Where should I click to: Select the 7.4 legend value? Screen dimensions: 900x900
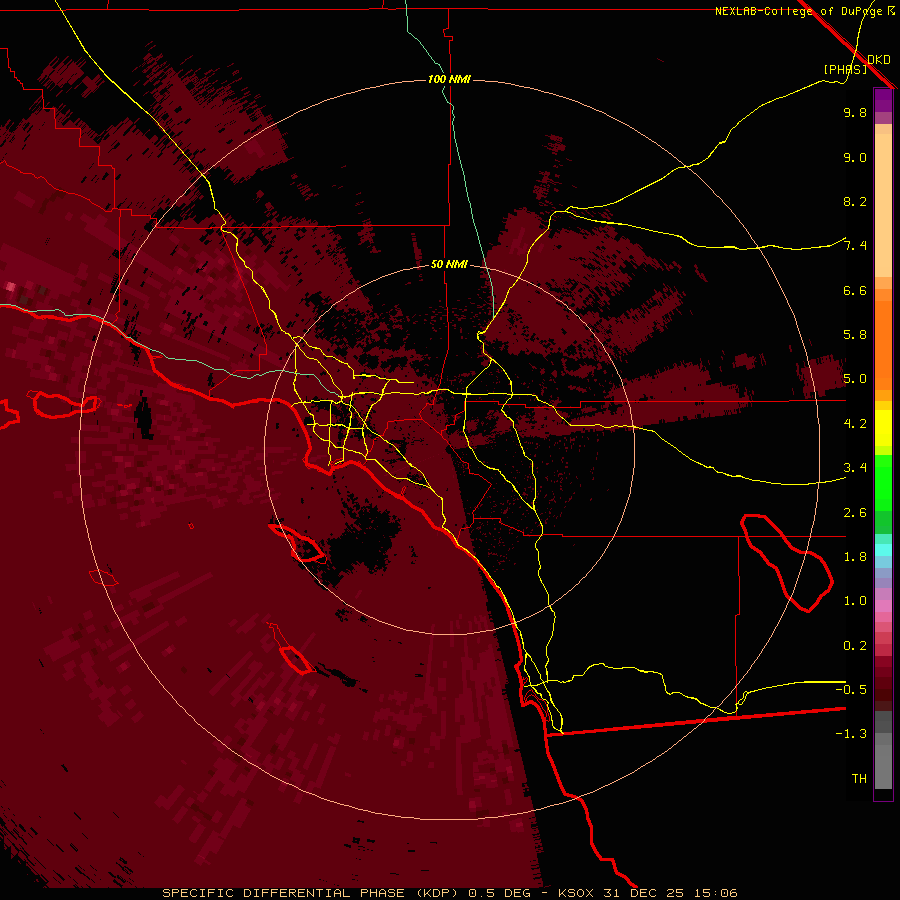[x=855, y=246]
